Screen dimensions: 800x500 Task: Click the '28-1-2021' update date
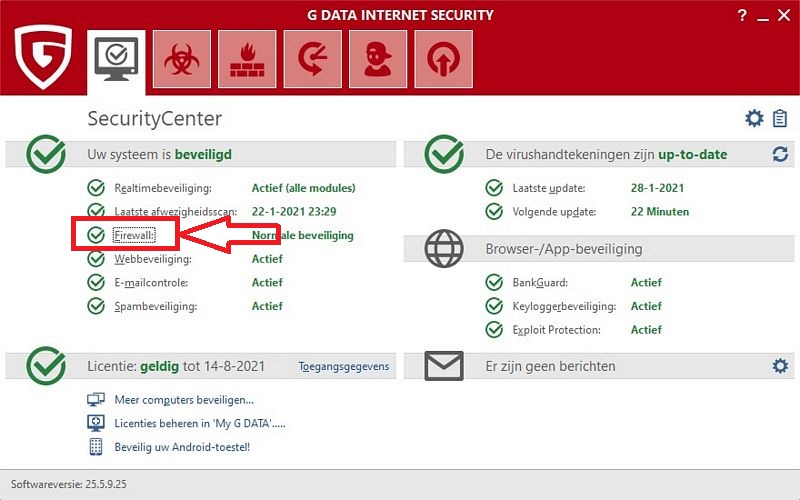point(657,188)
